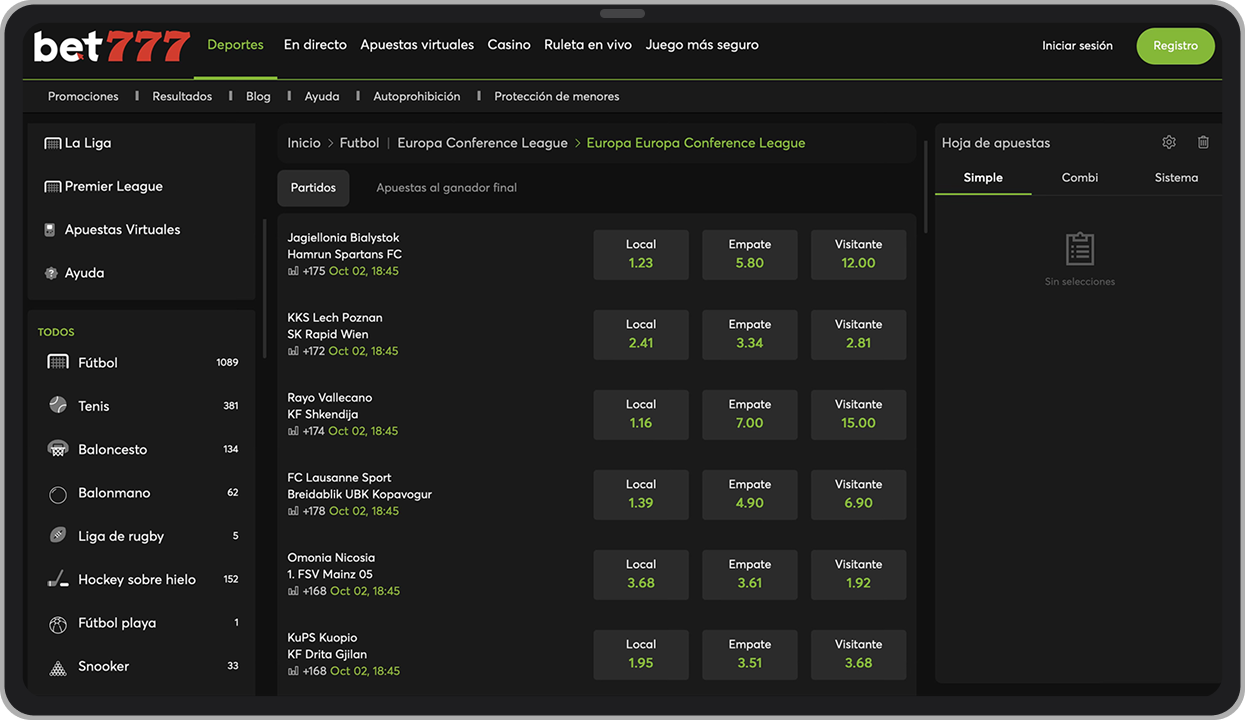
Task: Switch to Apuestas al ganador final tab
Action: [446, 188]
